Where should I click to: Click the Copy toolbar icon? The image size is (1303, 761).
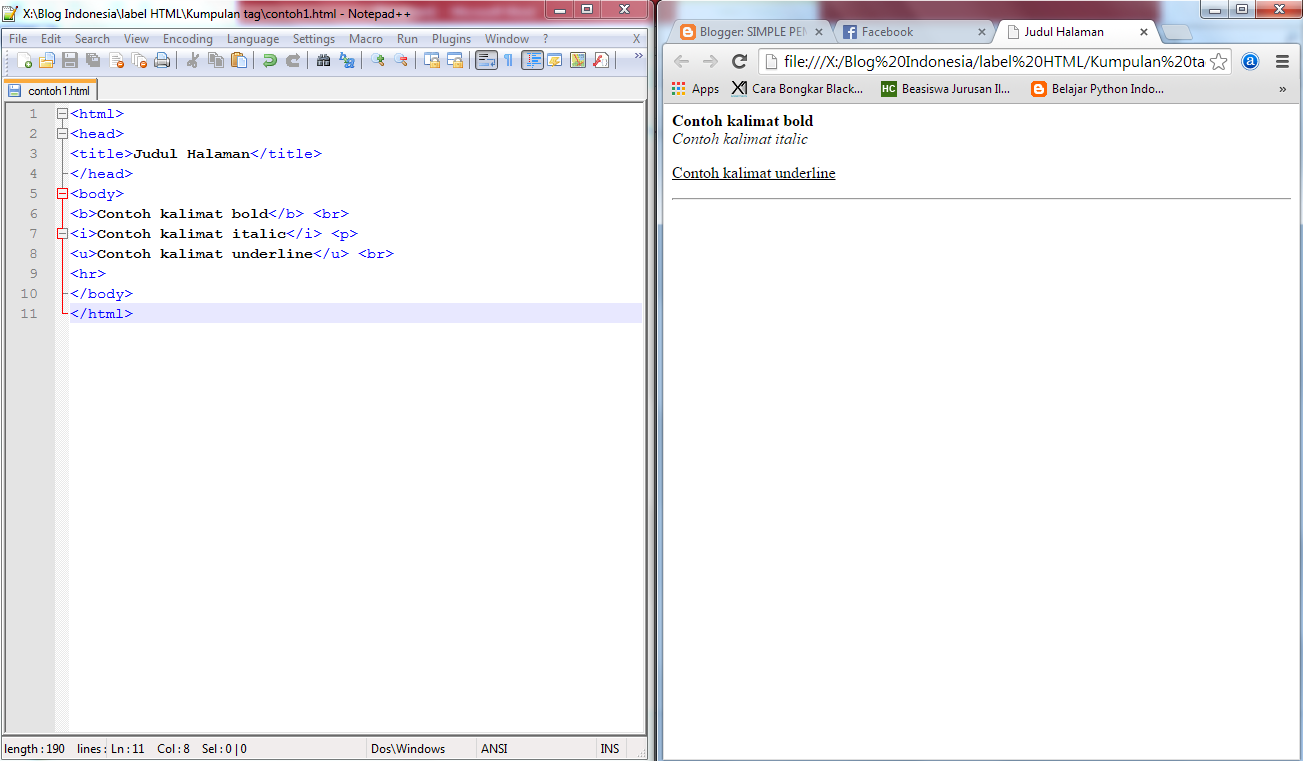click(x=216, y=61)
